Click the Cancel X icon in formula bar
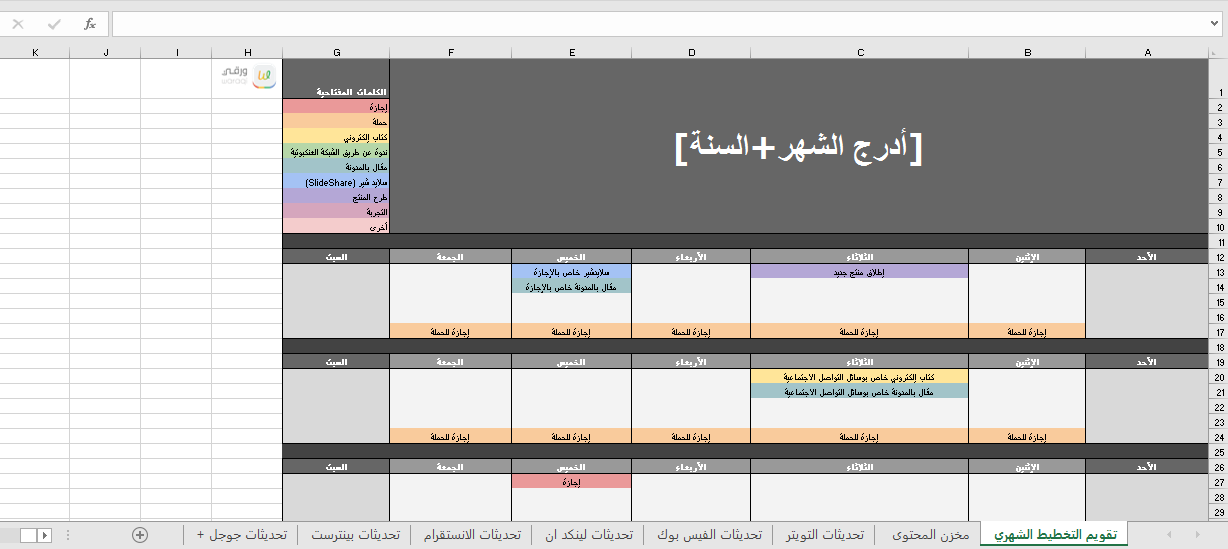The width and height of the screenshot is (1228, 549). point(18,24)
